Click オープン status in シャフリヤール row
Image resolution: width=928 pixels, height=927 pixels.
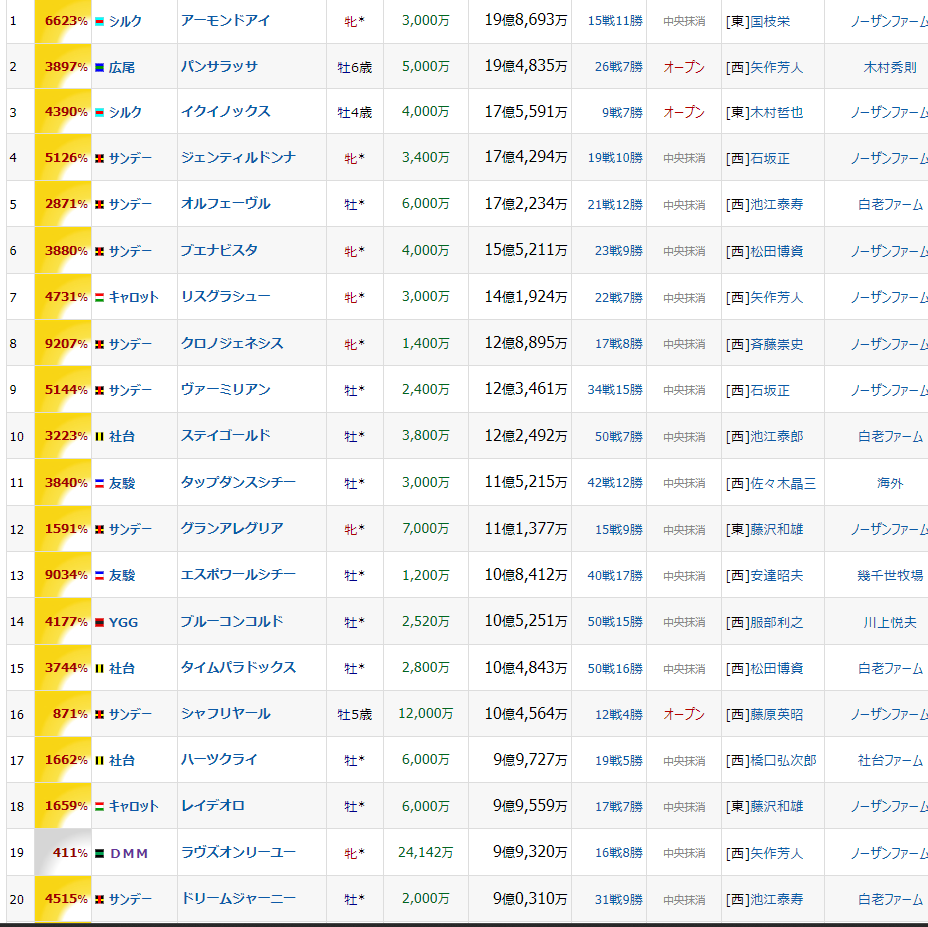pos(684,714)
